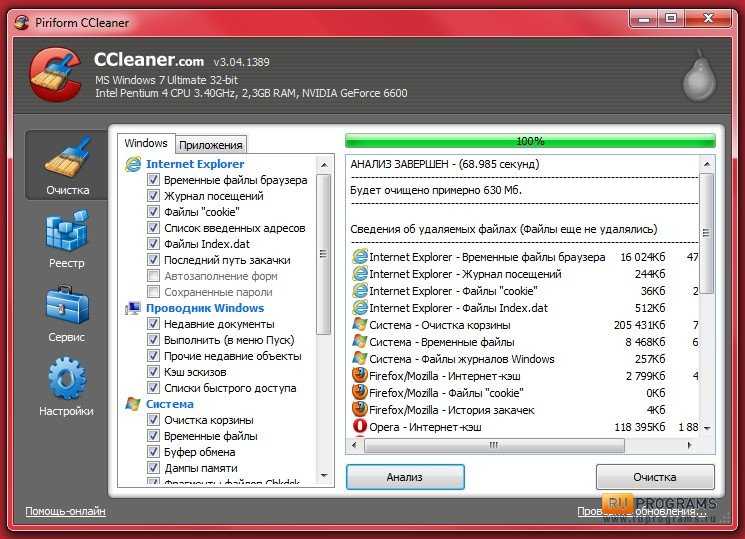Click options list scroll up arrow
Screen dimensions: 745x539
pos(324,165)
